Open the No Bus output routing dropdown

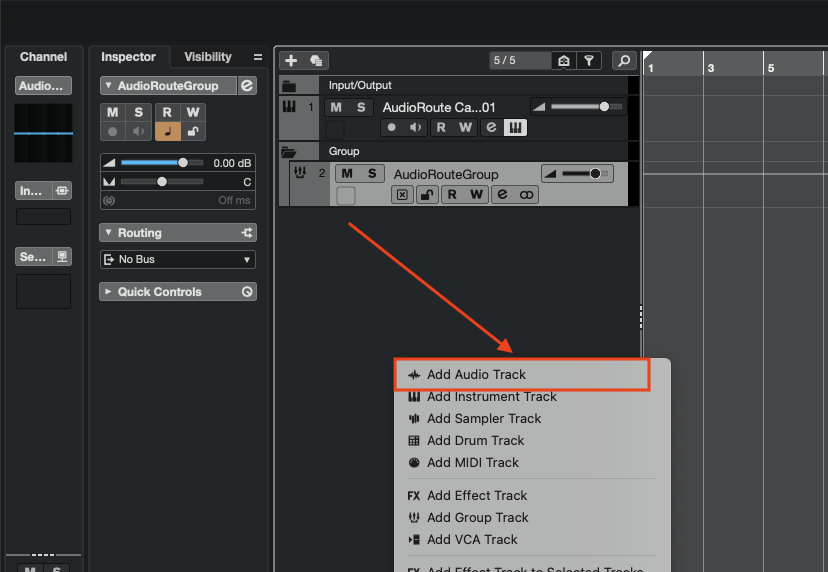pos(178,259)
